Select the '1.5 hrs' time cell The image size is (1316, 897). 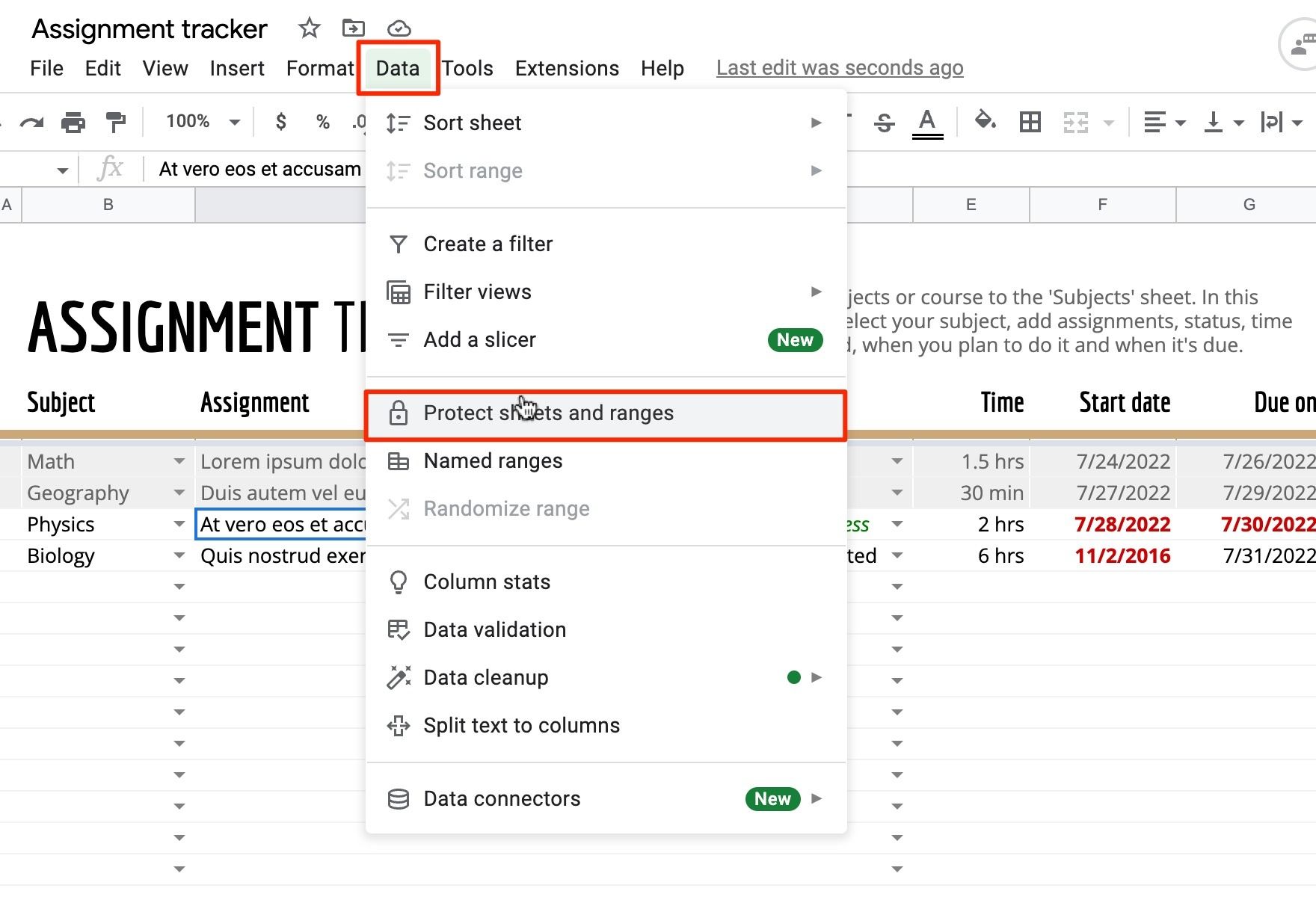tap(971, 461)
